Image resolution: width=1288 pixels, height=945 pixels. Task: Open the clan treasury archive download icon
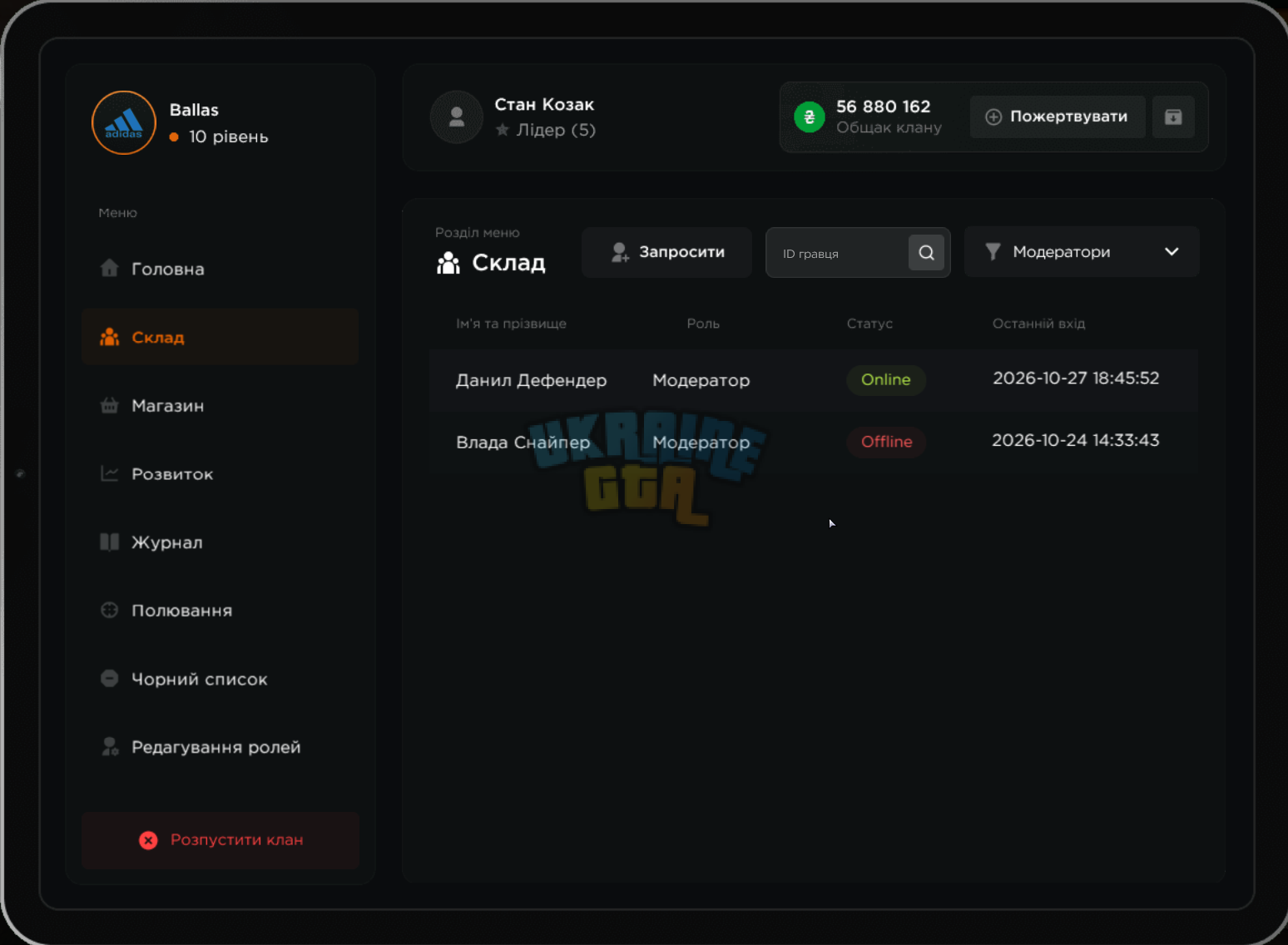pyautogui.click(x=1173, y=117)
